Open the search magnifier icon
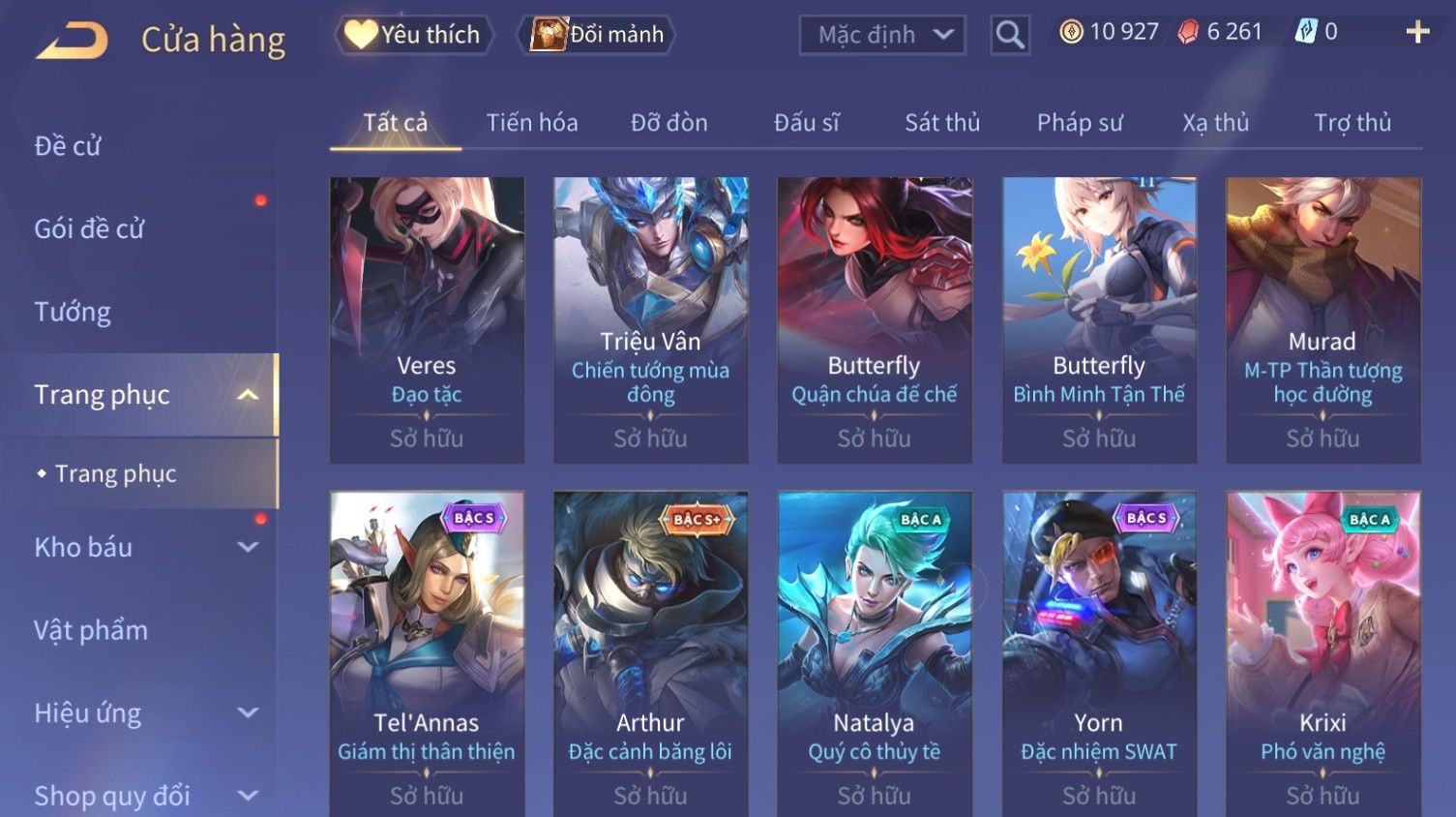This screenshot has width=1456, height=817. pos(1010,36)
